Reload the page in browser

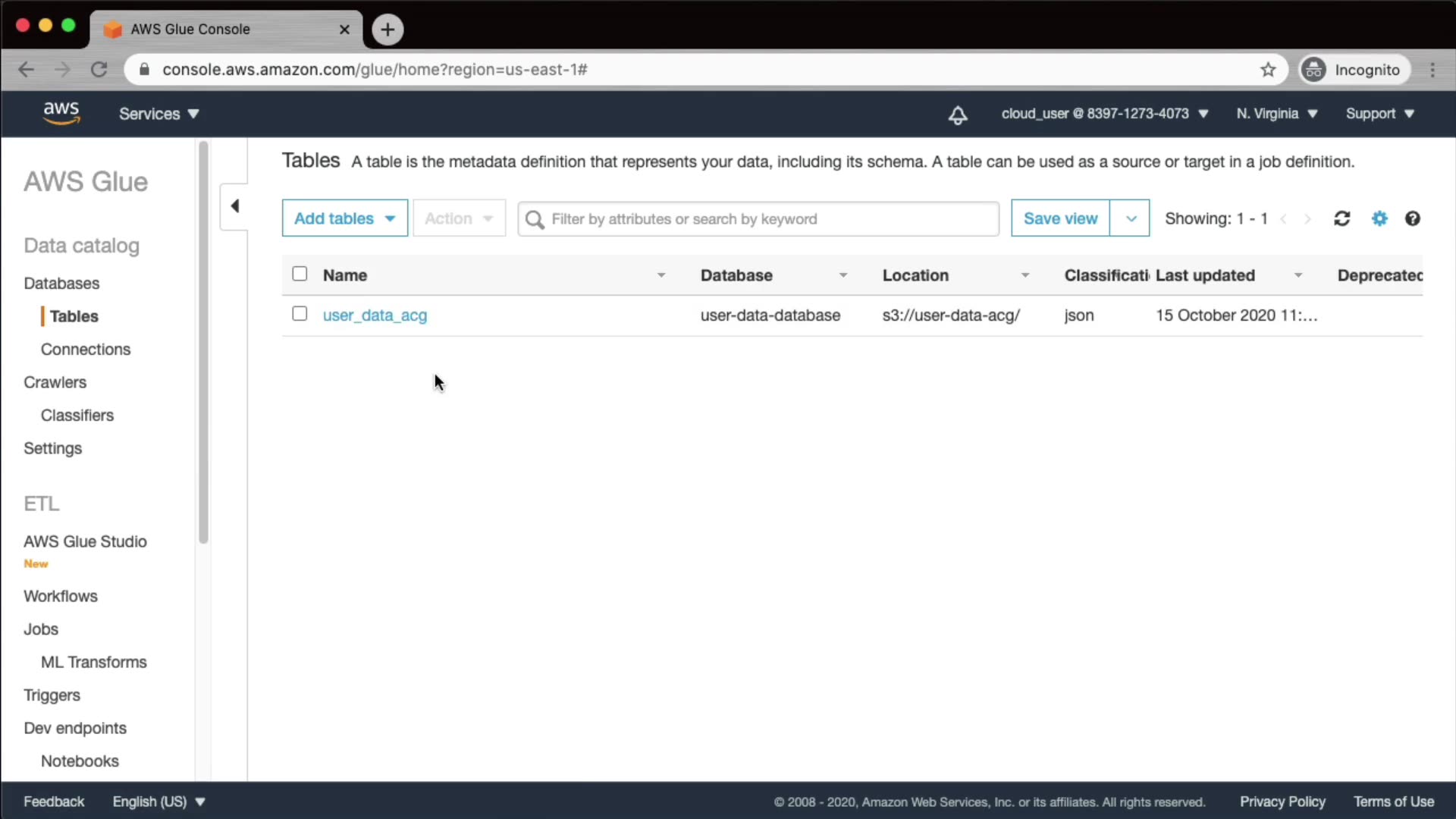coord(99,70)
